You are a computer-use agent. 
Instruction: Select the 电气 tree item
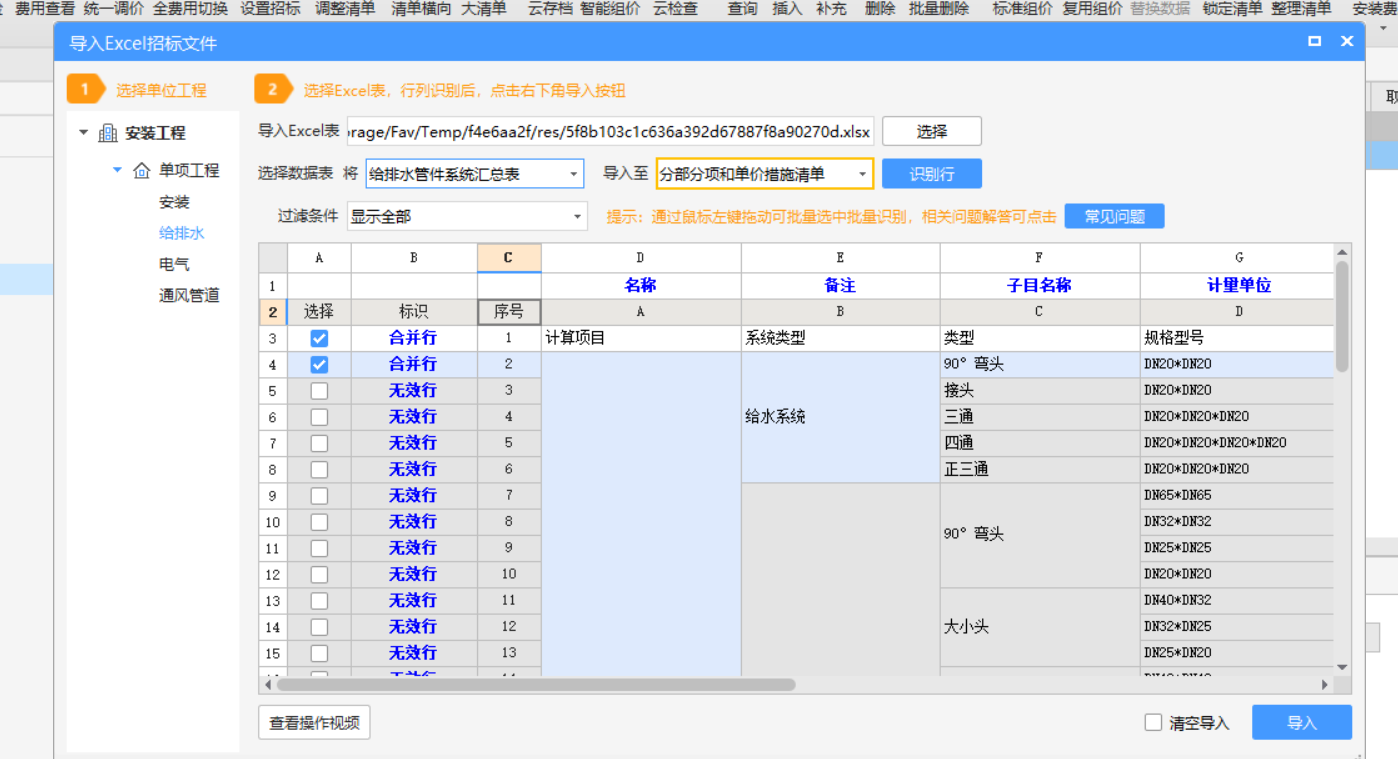point(174,265)
